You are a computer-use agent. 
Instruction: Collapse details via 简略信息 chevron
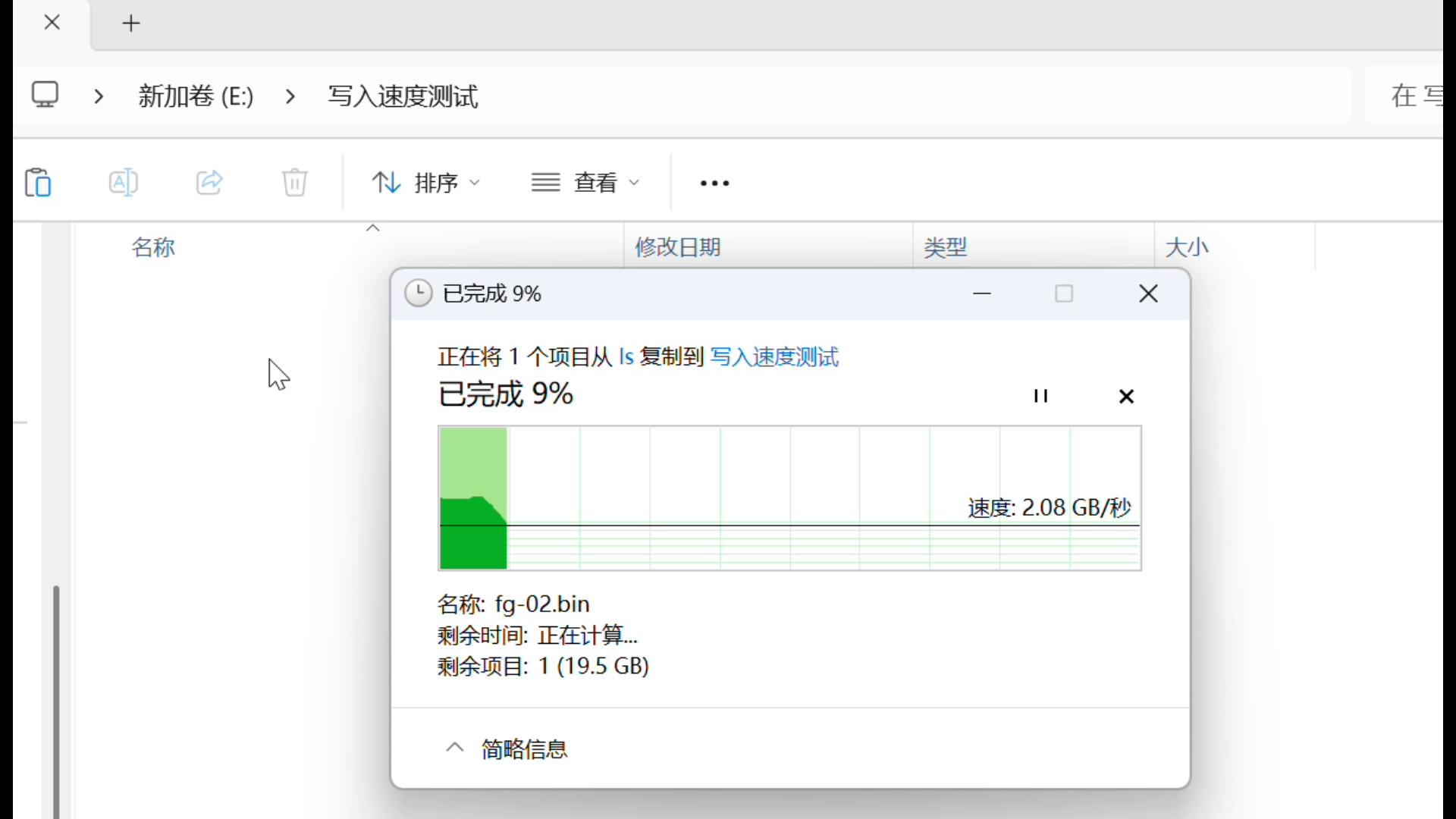pos(454,748)
